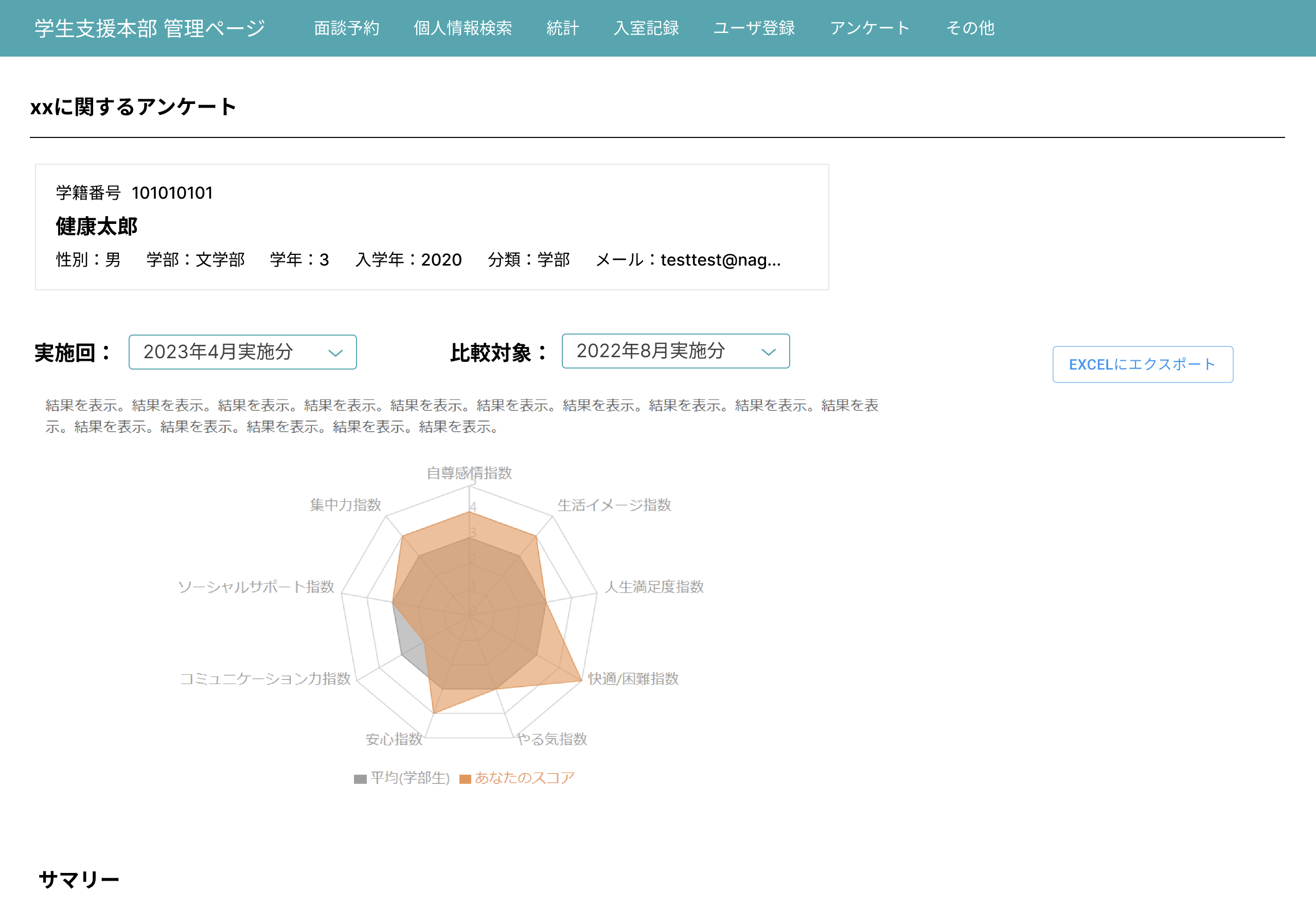1316x910 pixels.
Task: Click the 快適/困難指数 chart axis label
Action: [x=633, y=678]
